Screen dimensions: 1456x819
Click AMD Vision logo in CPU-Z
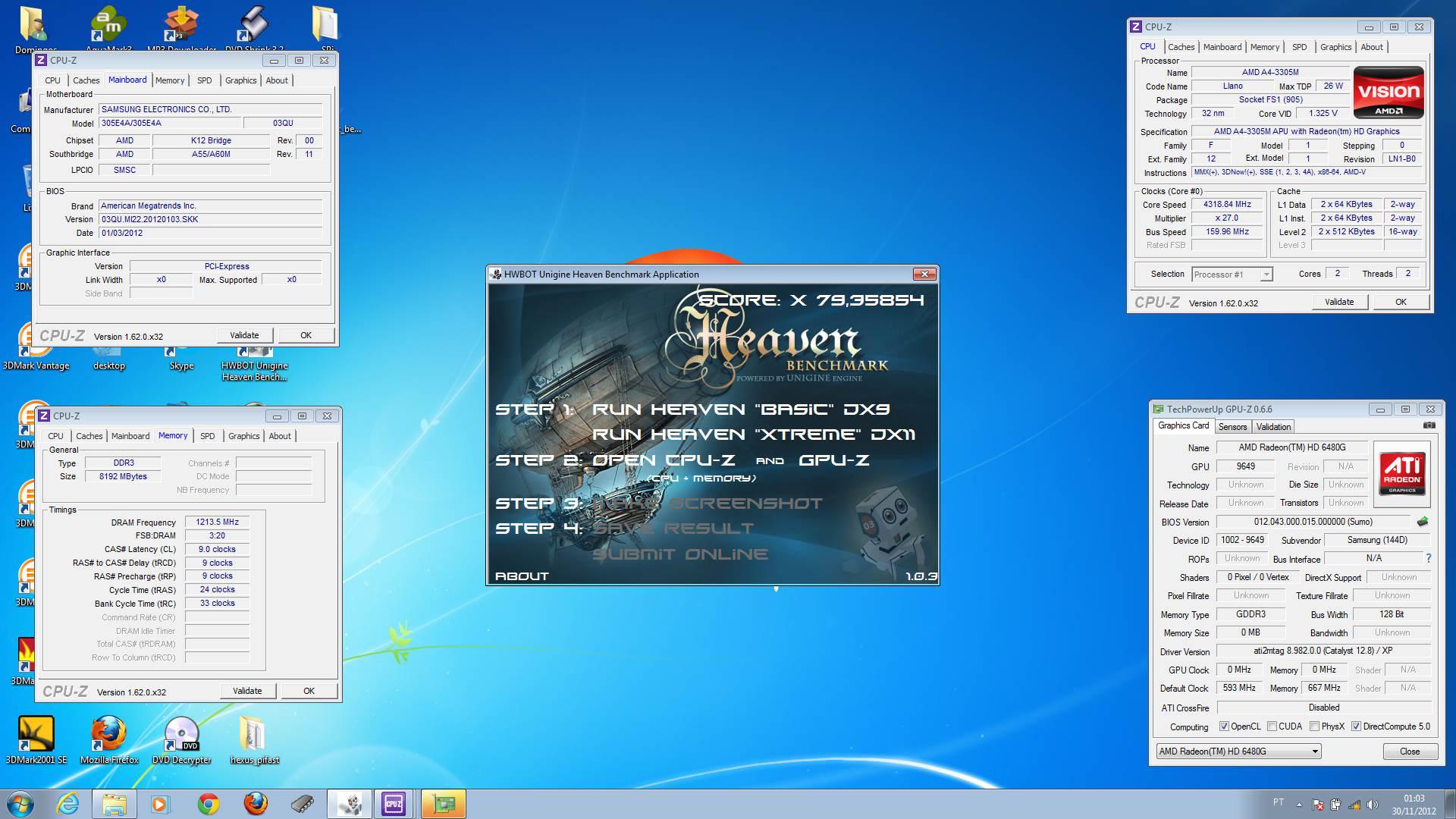(1389, 93)
